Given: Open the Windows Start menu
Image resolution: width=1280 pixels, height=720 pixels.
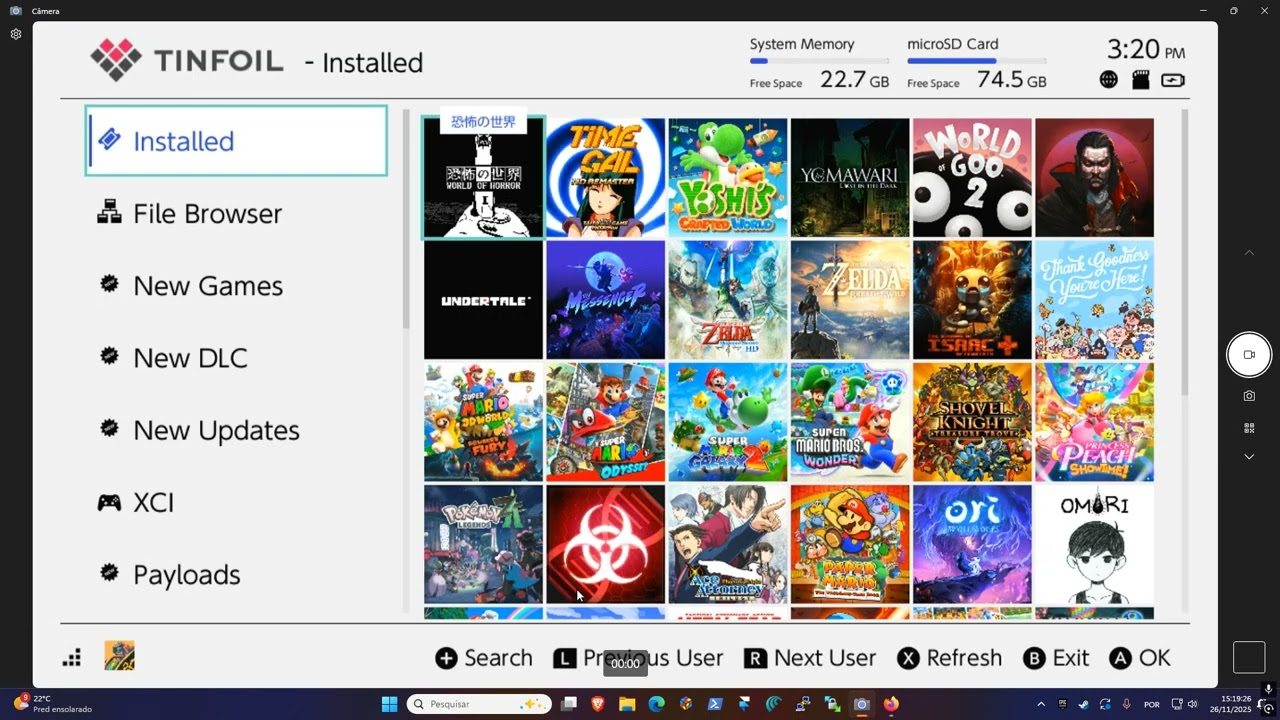Looking at the screenshot, I should pos(389,704).
